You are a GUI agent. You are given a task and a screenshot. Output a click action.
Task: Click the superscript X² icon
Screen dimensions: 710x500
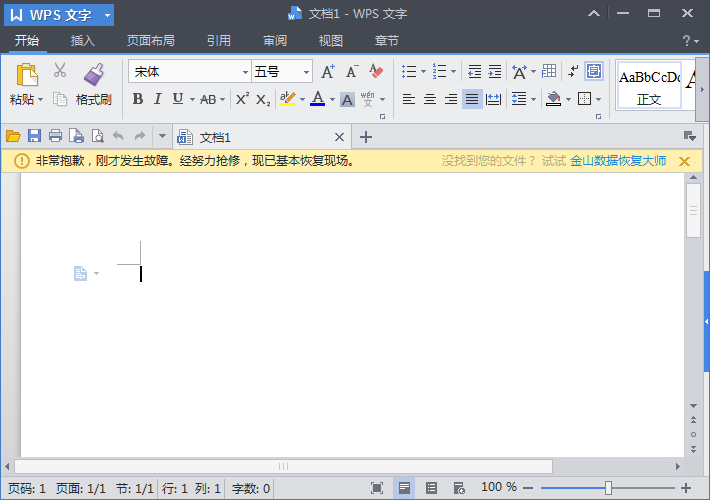(242, 99)
